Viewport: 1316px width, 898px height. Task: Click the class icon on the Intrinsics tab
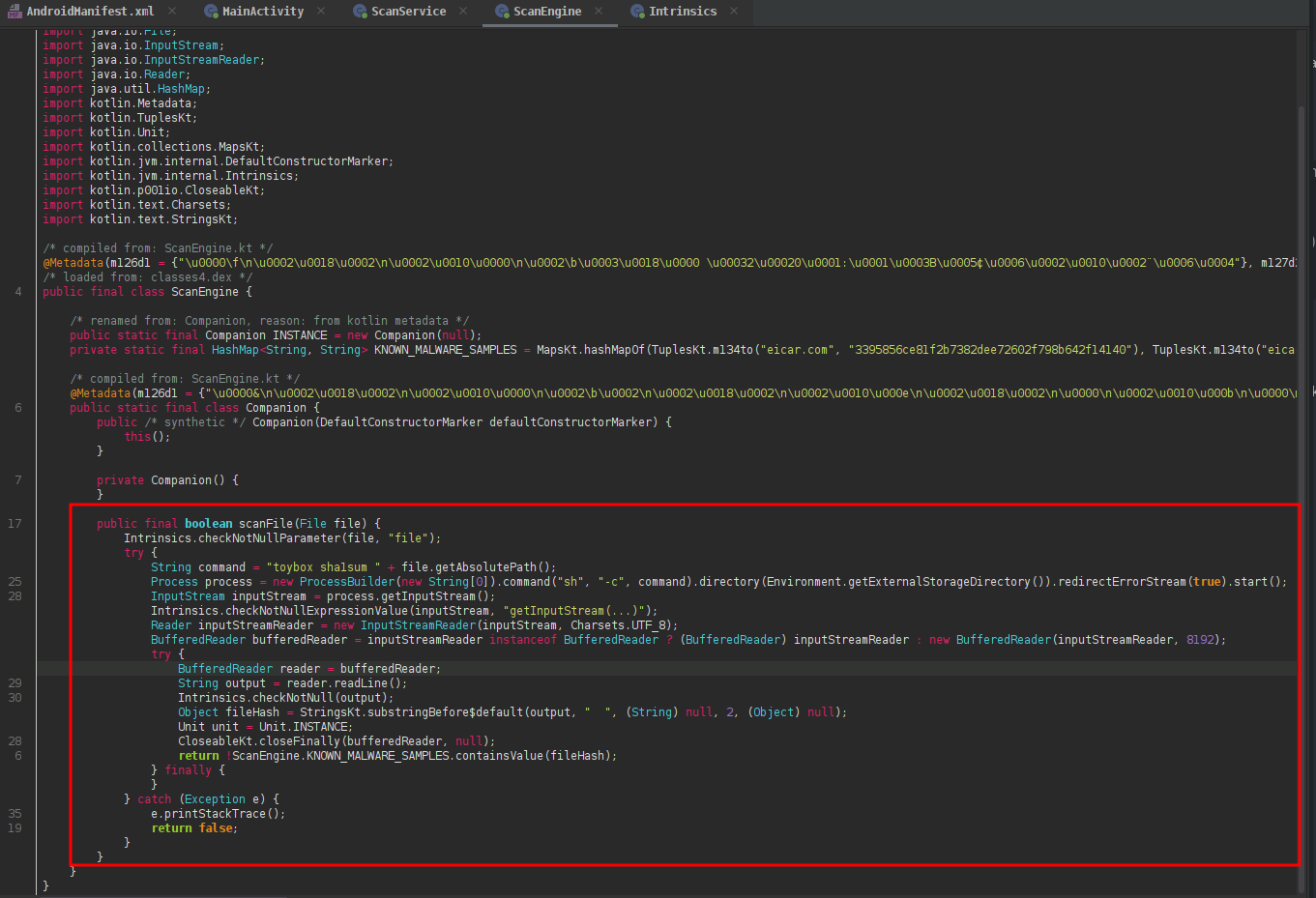coord(637,12)
